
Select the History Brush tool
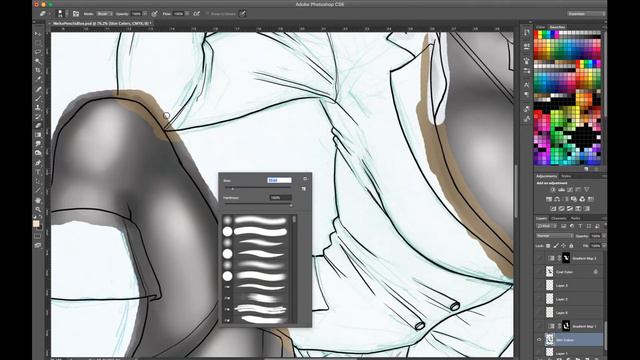[x=38, y=117]
